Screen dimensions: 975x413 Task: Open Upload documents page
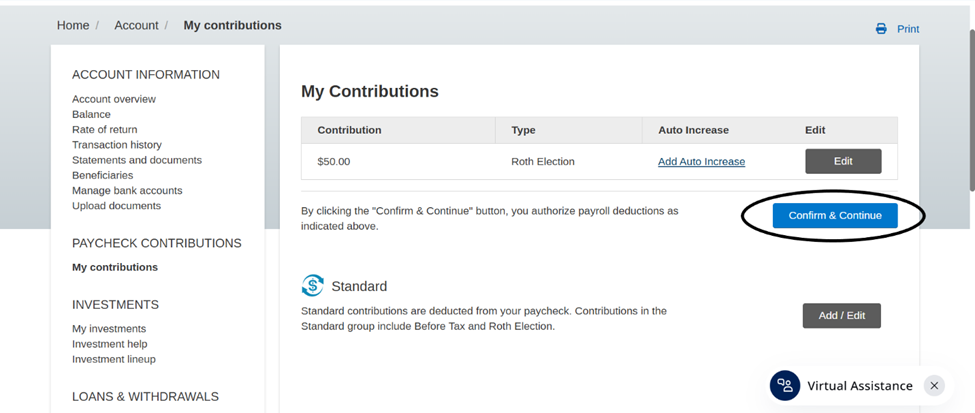click(x=116, y=206)
